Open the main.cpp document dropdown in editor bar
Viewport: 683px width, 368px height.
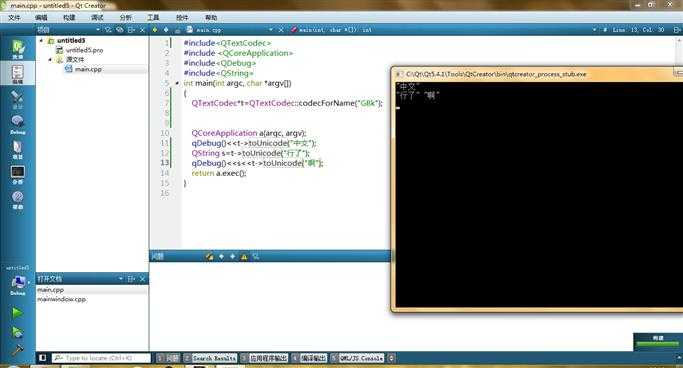click(x=270, y=30)
